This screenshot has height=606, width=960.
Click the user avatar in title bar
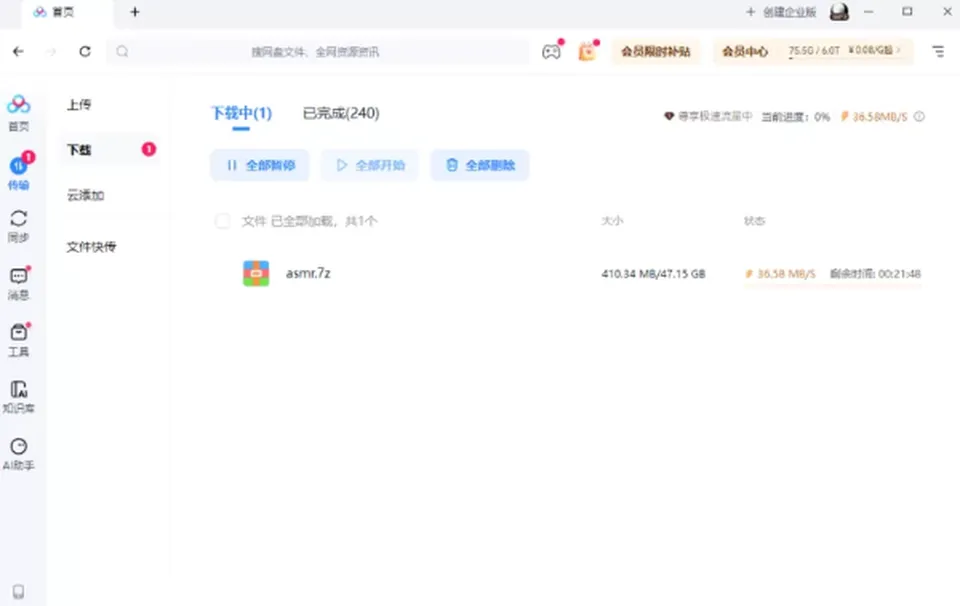[x=839, y=12]
